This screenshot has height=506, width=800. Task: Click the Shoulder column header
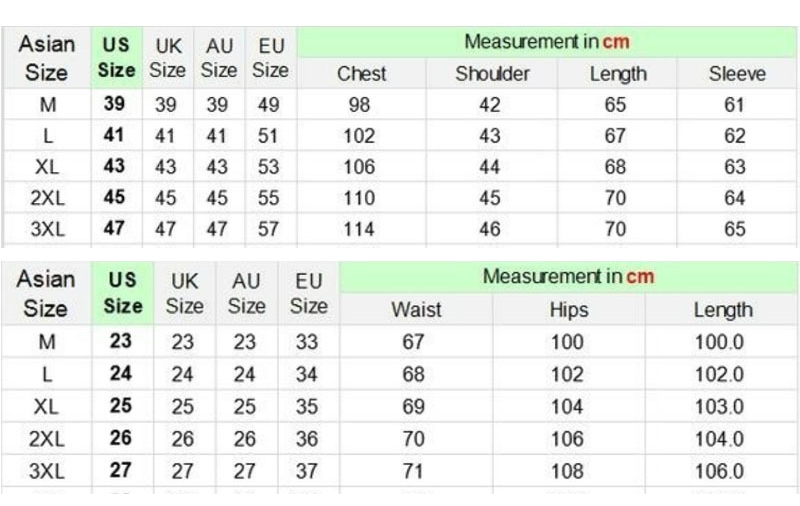(x=492, y=74)
